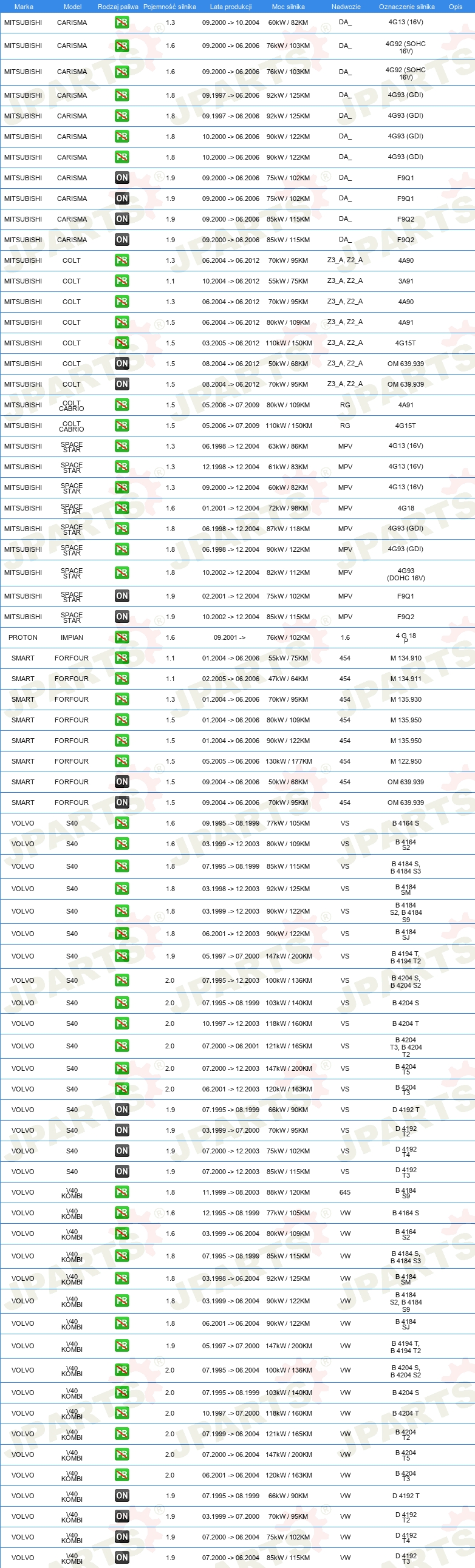Click the ON icon for Volvo S40 66kW / 90KM
Screen dimensions: 475x1568
pos(122,1110)
